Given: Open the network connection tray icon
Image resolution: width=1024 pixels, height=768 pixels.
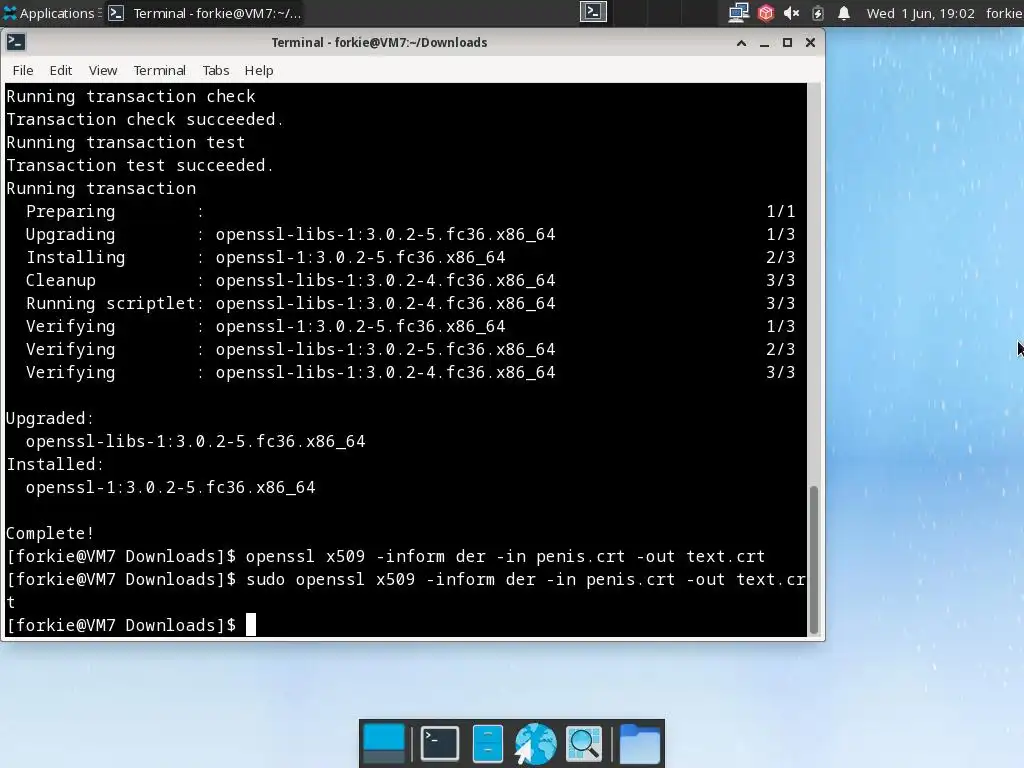Looking at the screenshot, I should click(739, 13).
